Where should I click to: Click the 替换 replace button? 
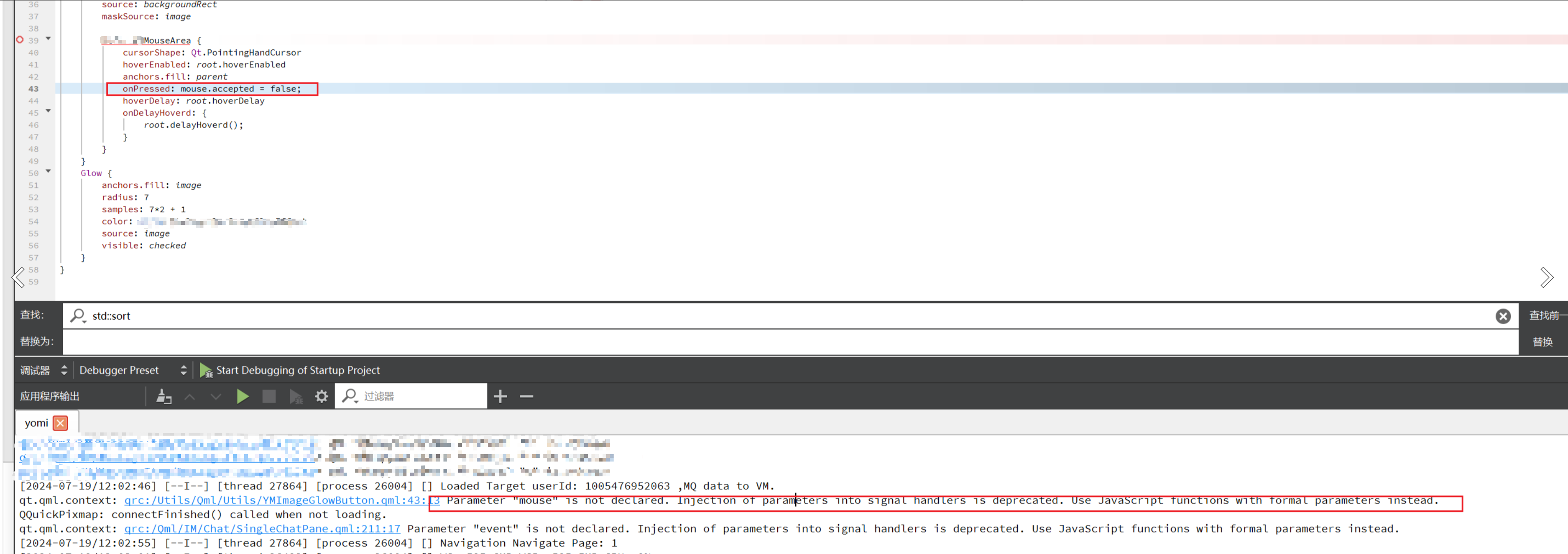1542,342
